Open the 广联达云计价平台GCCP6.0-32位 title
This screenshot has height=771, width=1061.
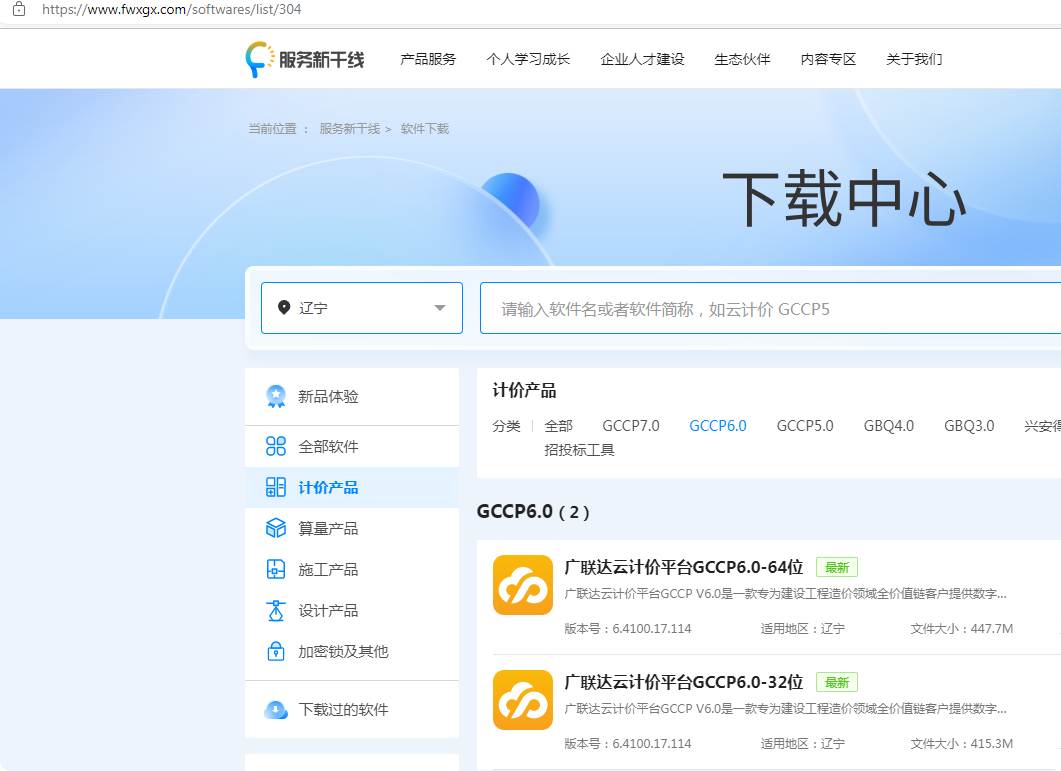tap(684, 682)
